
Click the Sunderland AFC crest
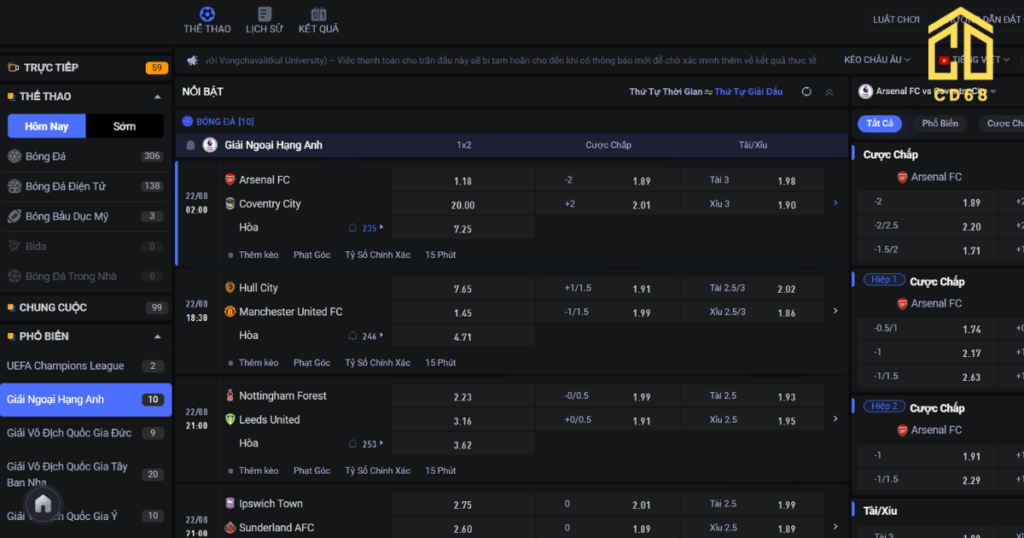230,528
